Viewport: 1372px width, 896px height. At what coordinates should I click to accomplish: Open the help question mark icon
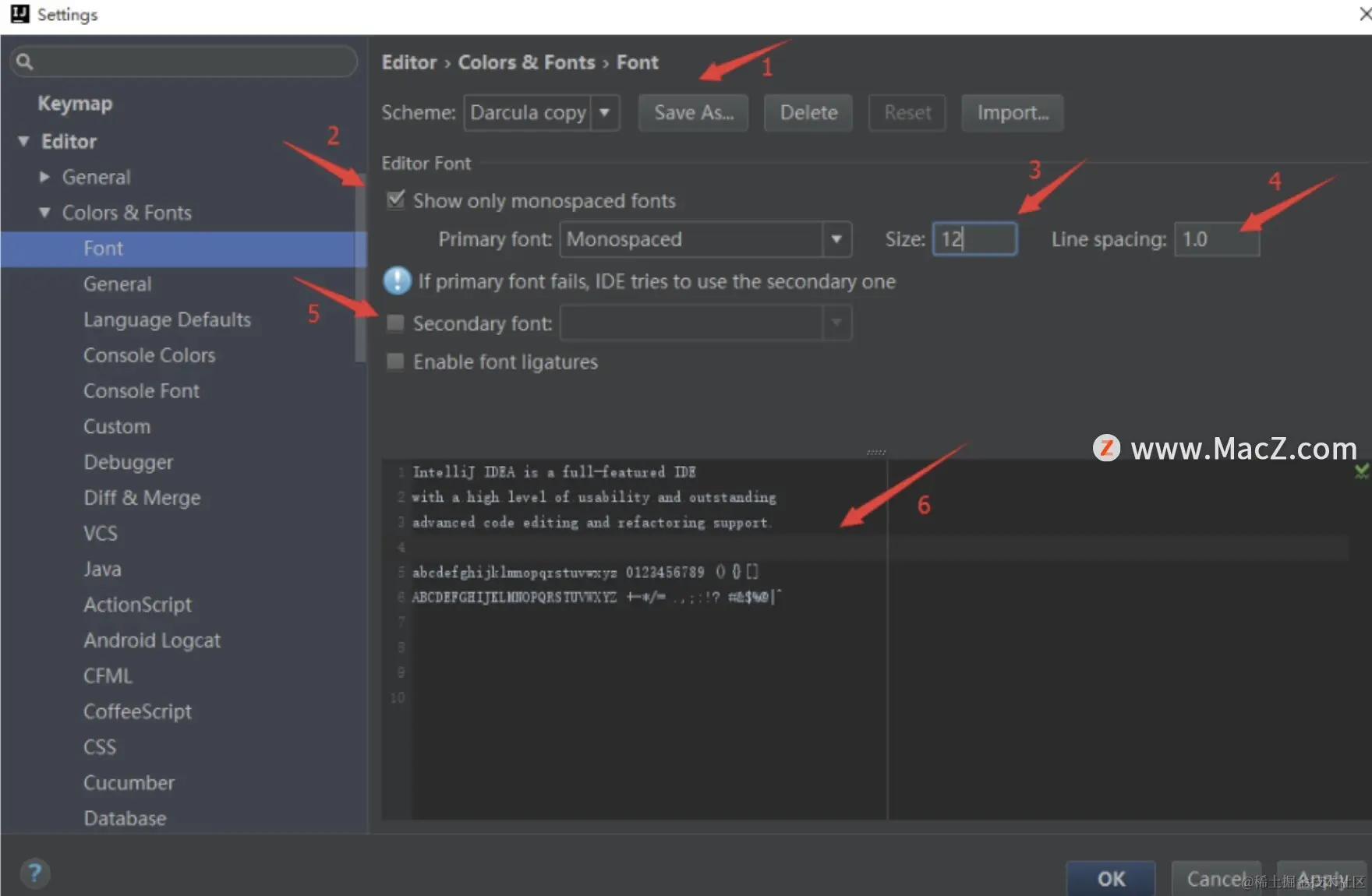click(34, 873)
